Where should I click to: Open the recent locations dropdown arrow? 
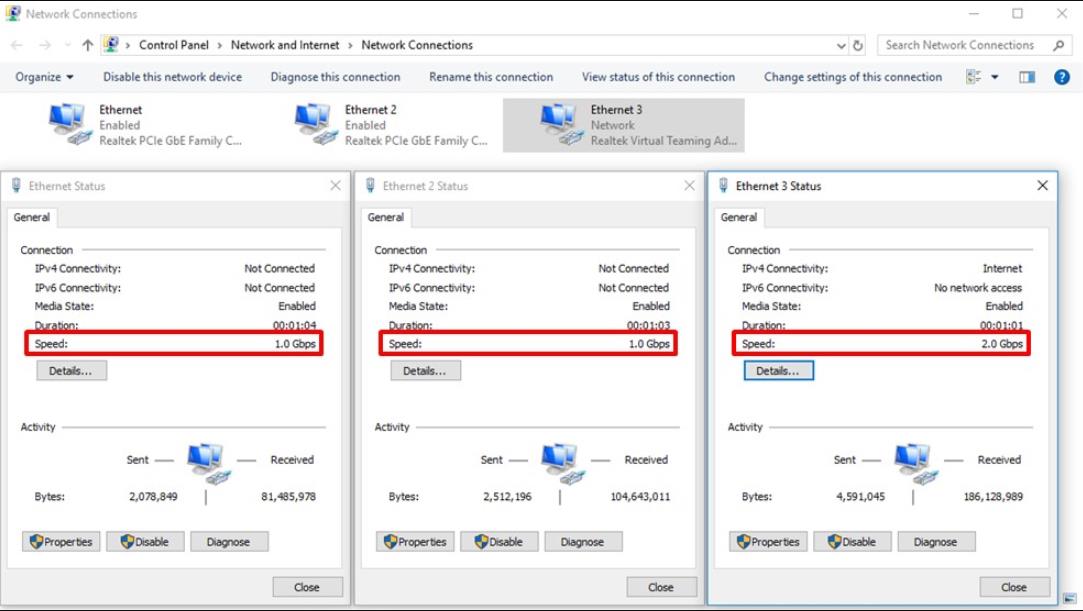(67, 45)
